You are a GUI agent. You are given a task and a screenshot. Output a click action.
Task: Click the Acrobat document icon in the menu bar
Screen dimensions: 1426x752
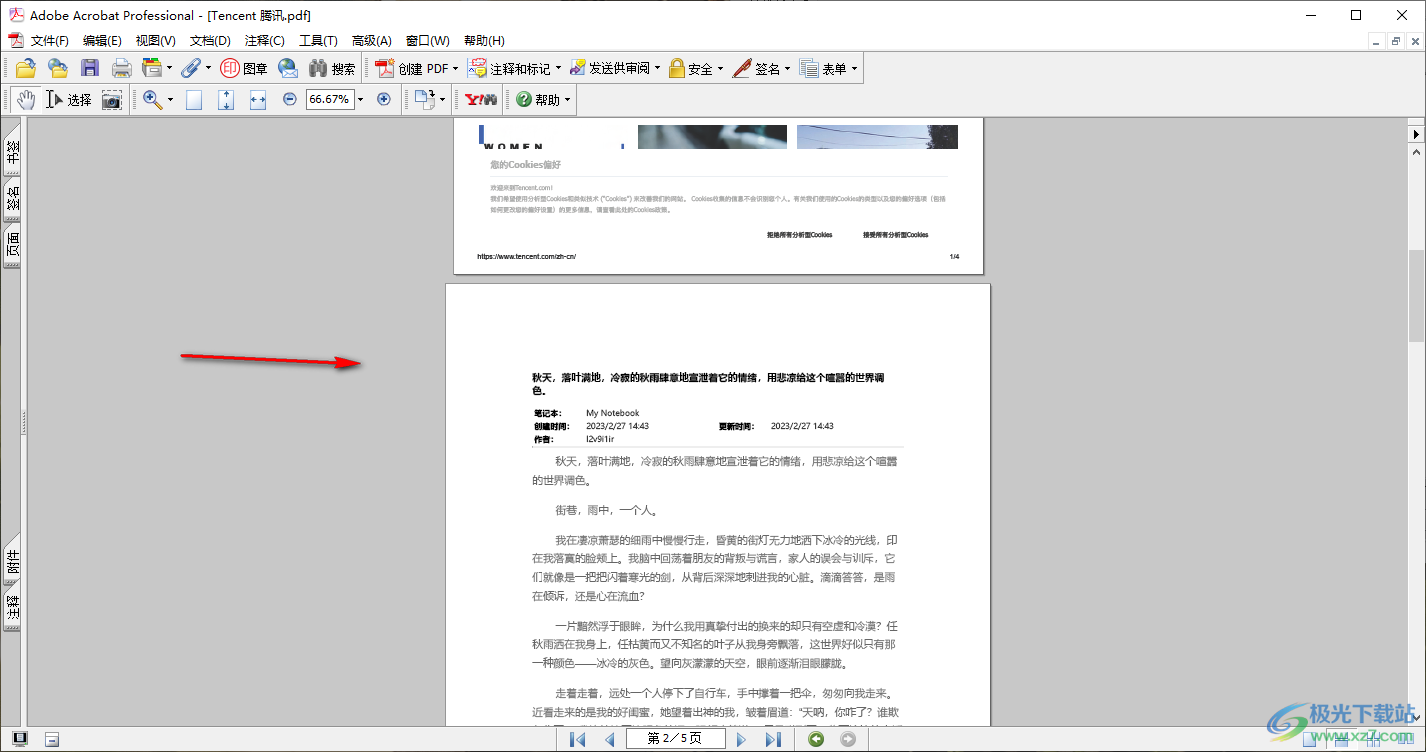pos(15,40)
